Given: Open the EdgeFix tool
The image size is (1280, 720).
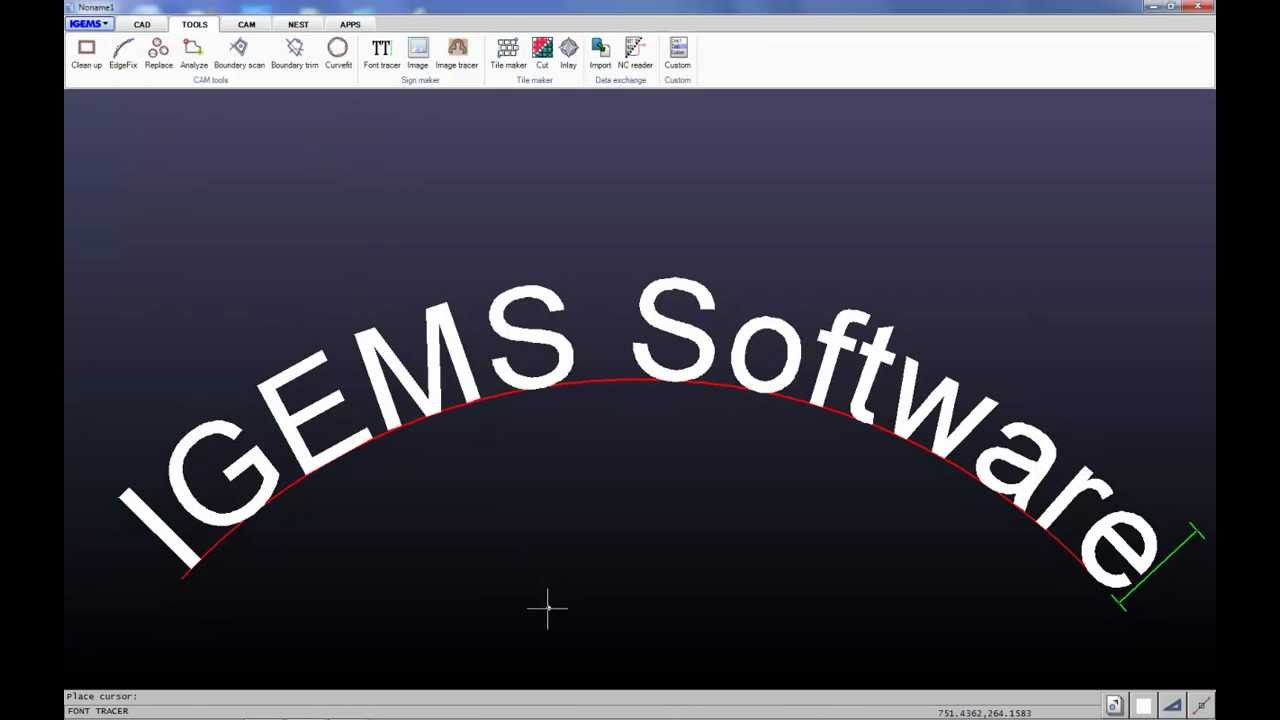Looking at the screenshot, I should click(x=123, y=54).
